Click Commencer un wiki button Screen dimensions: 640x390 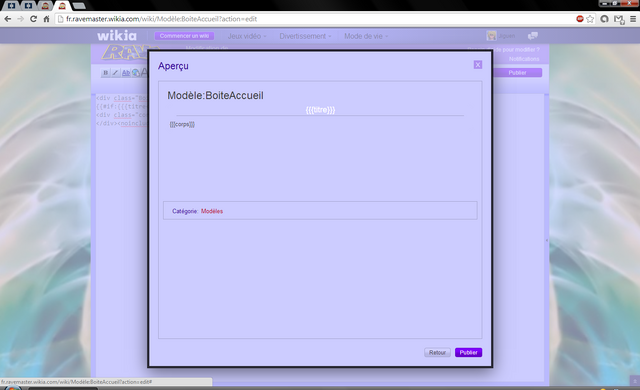point(184,36)
